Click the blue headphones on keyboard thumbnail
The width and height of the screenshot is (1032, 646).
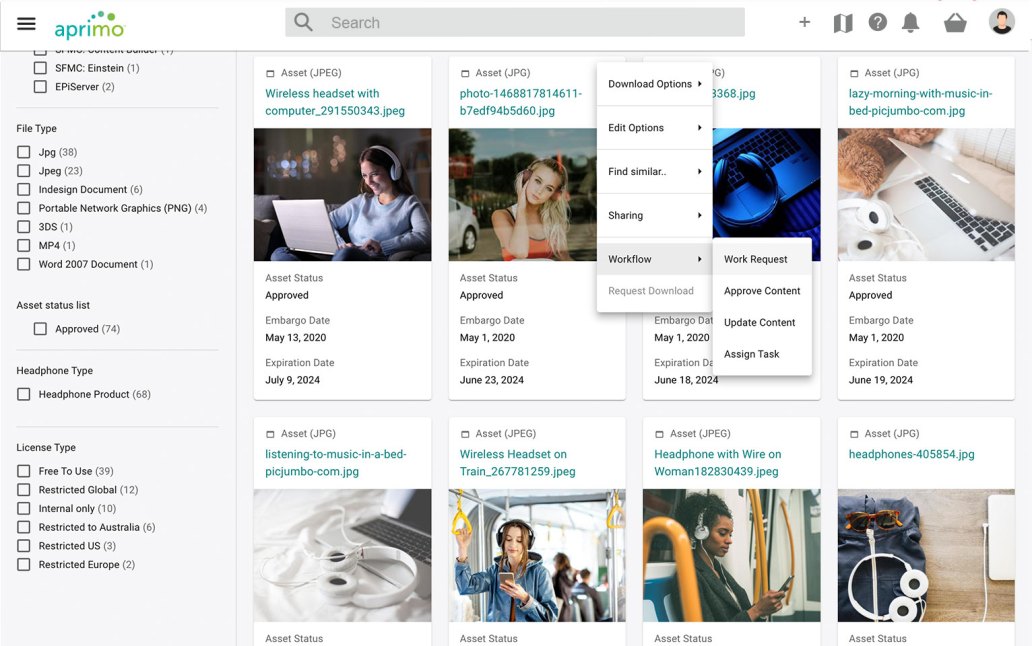(x=767, y=184)
